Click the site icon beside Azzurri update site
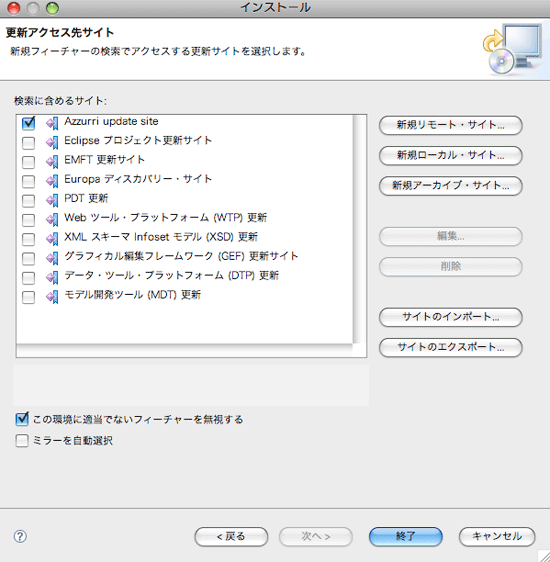Image resolution: width=550 pixels, height=562 pixels. [x=52, y=123]
